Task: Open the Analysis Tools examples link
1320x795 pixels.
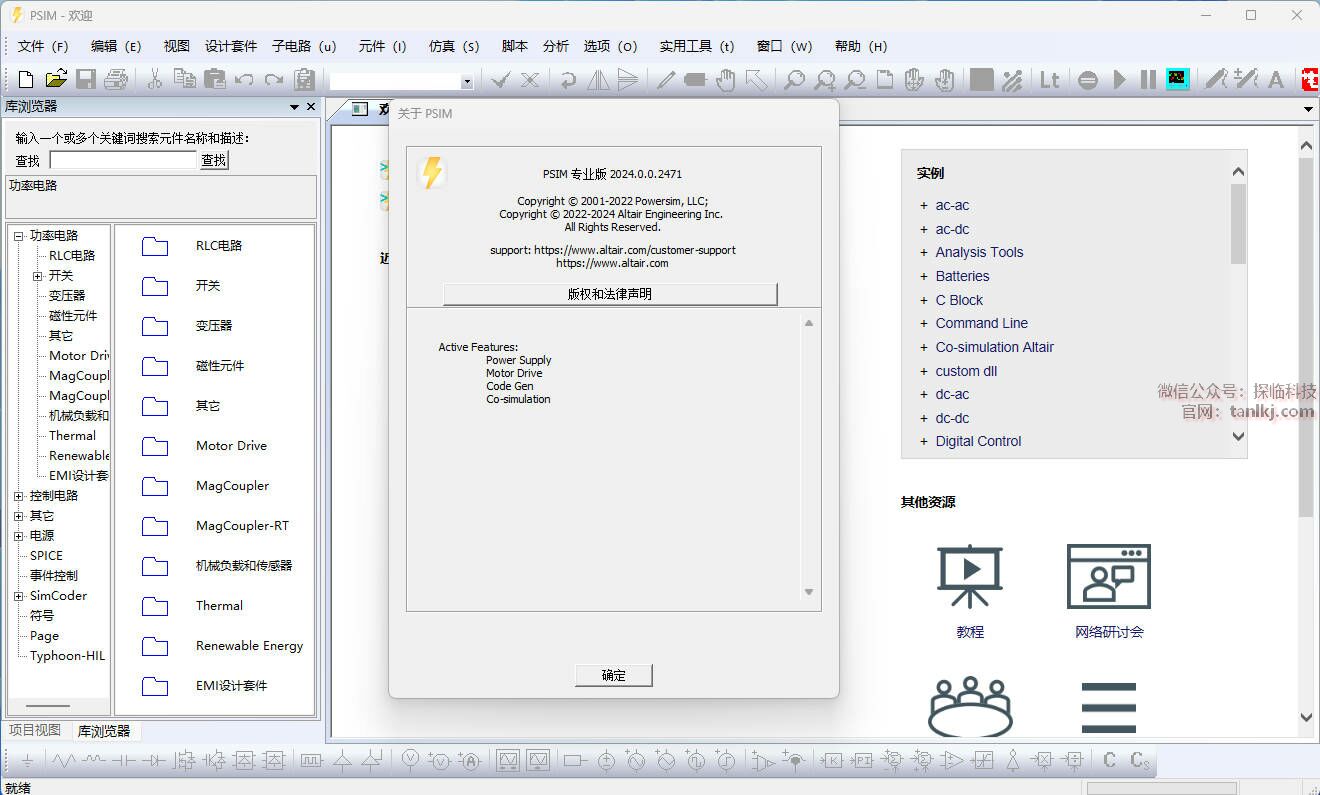Action: [x=979, y=252]
